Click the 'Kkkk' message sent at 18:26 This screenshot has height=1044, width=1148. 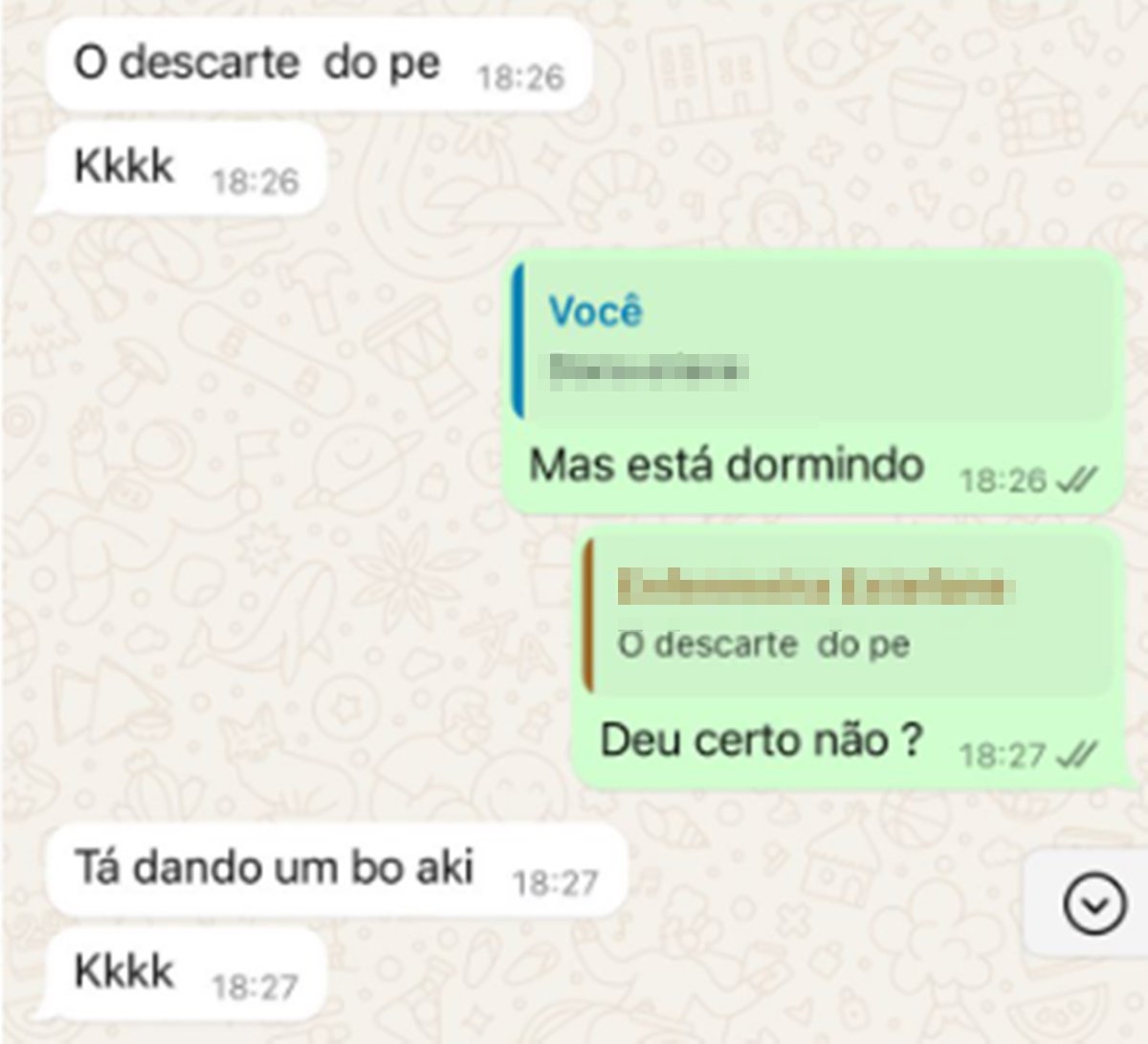(186, 168)
